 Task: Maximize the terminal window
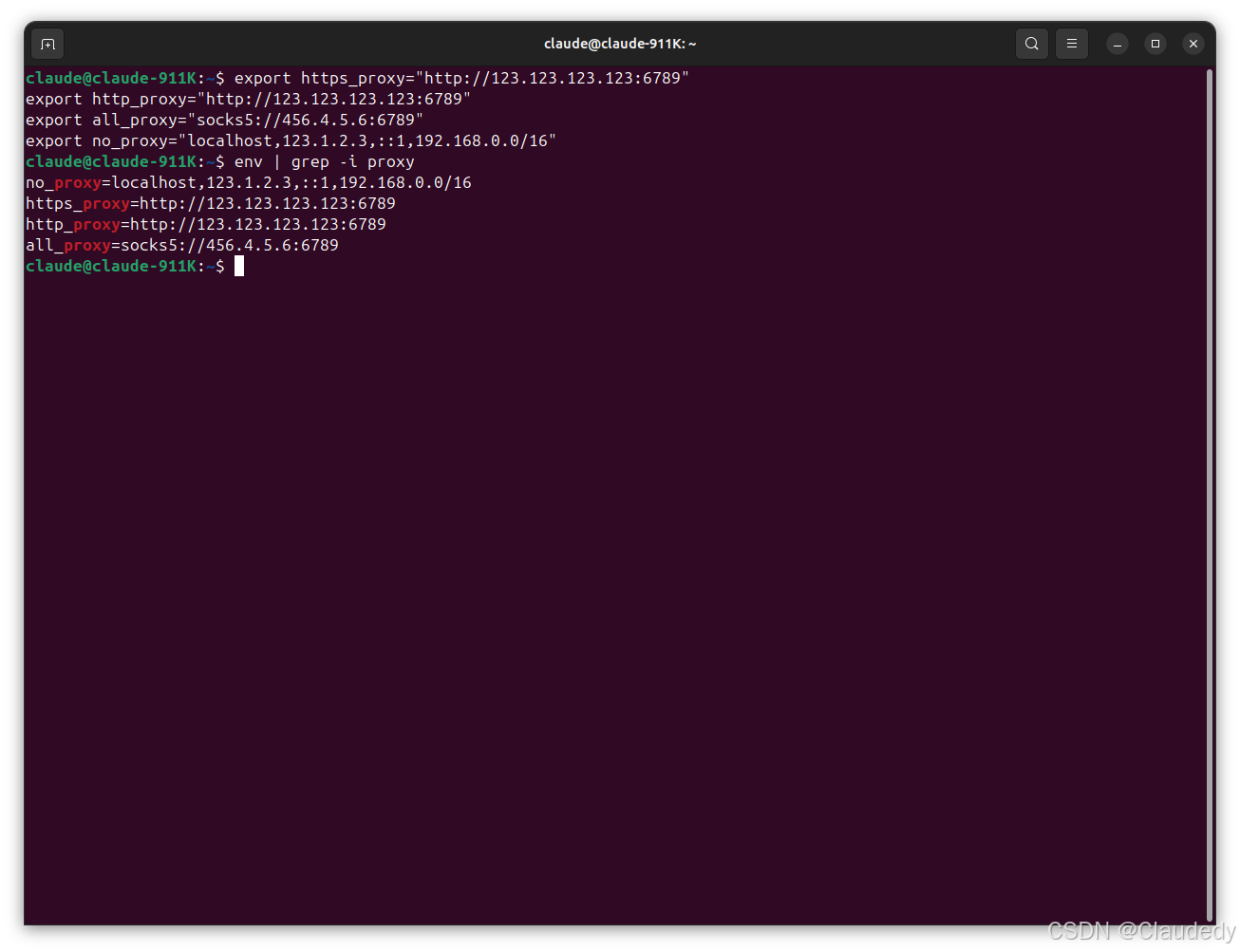pyautogui.click(x=1155, y=44)
